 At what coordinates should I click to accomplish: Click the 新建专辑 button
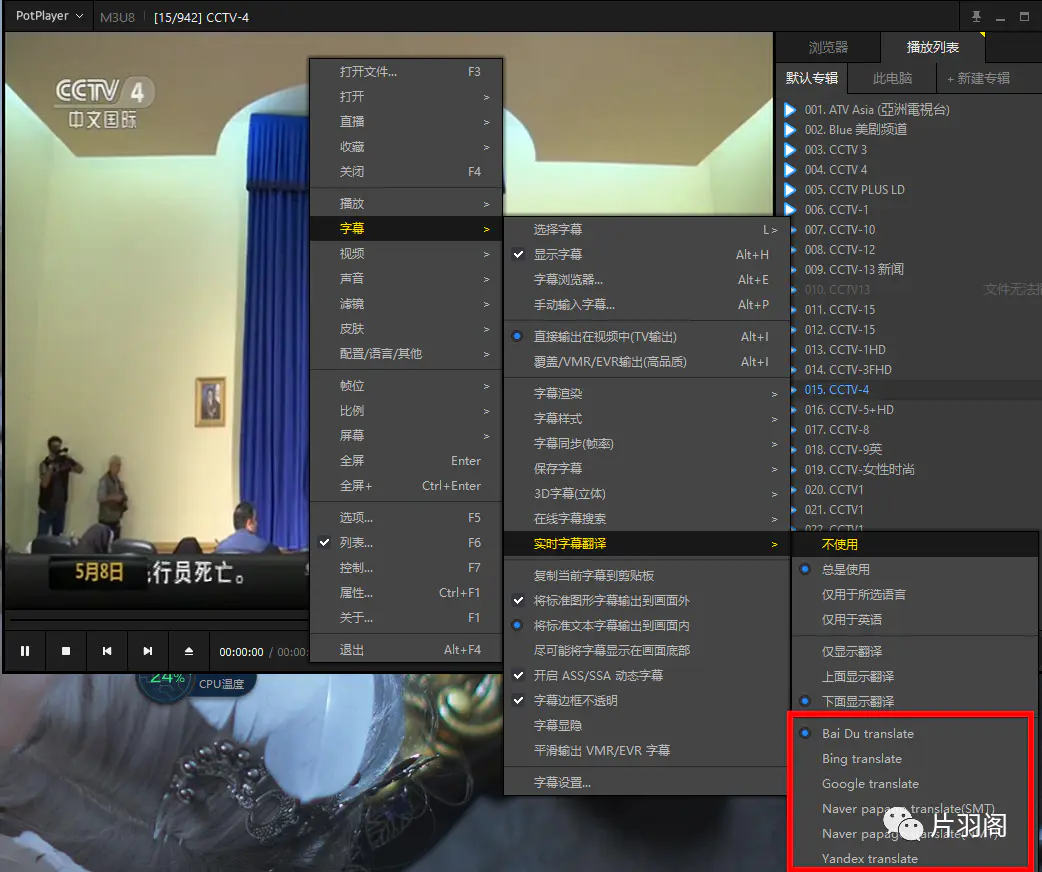978,78
